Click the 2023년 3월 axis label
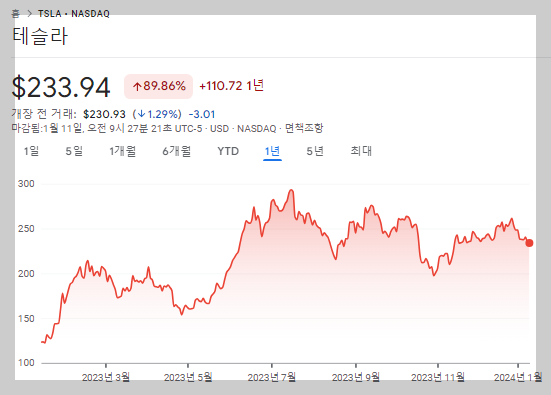This screenshot has width=551, height=395. pos(106,377)
